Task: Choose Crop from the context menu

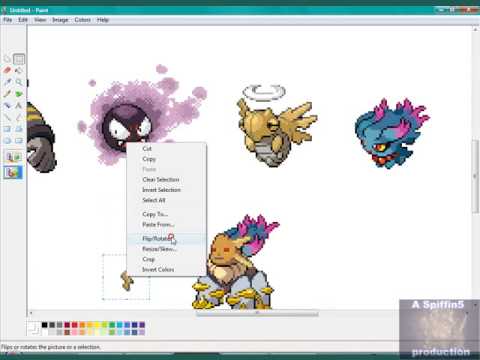Action: (x=167, y=259)
